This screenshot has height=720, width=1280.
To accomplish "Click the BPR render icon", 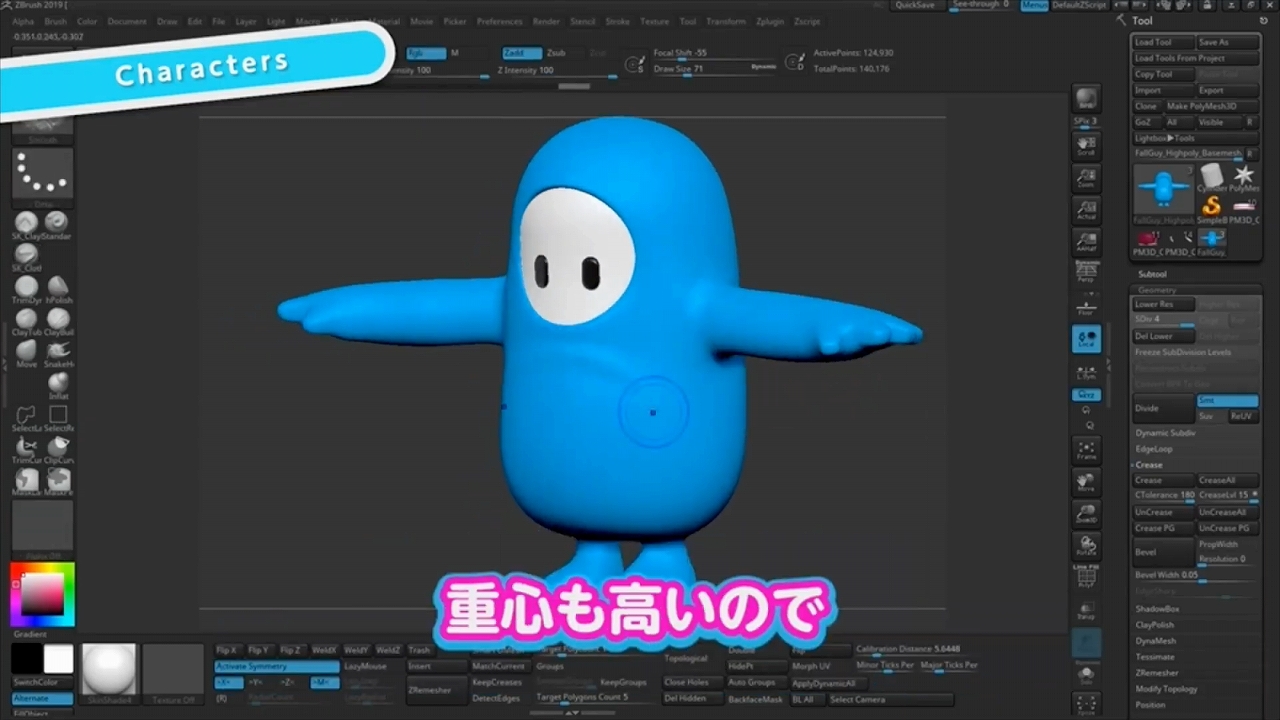I will click(1086, 98).
